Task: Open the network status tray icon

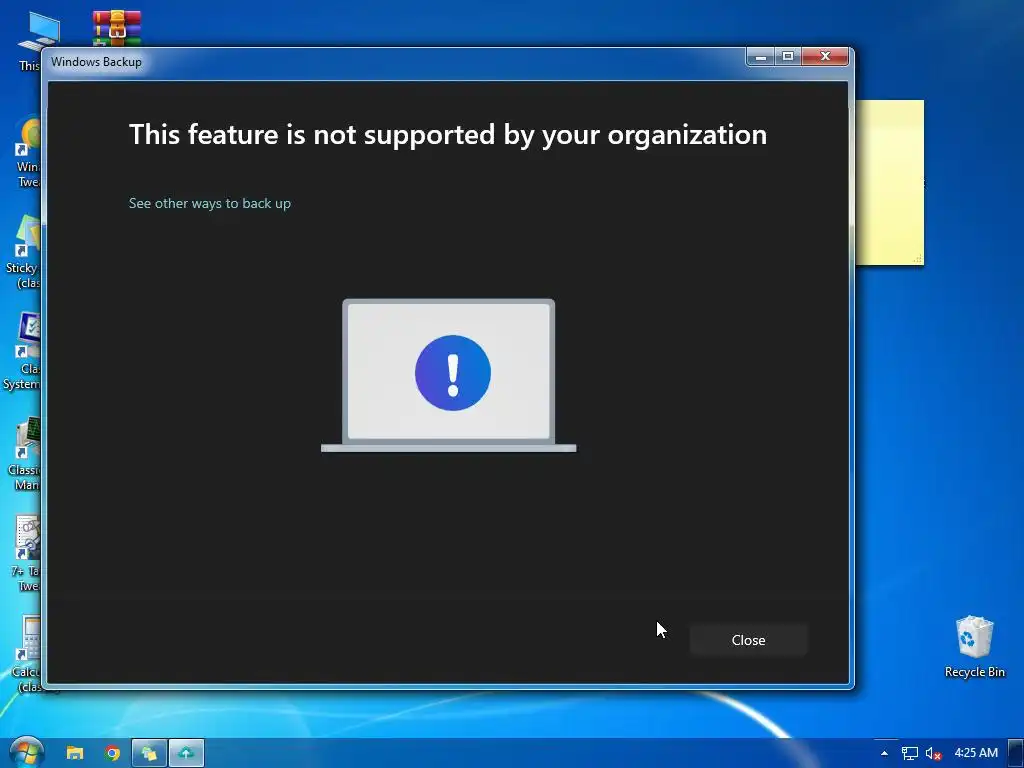Action: [909, 753]
